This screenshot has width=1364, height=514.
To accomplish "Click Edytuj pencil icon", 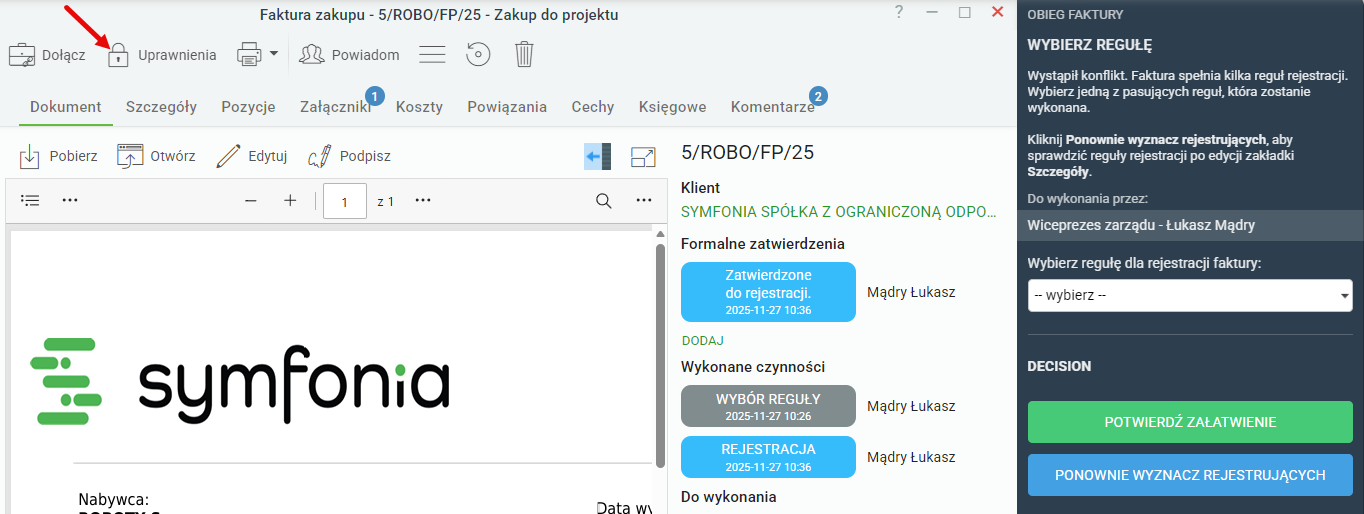I will (x=229, y=156).
